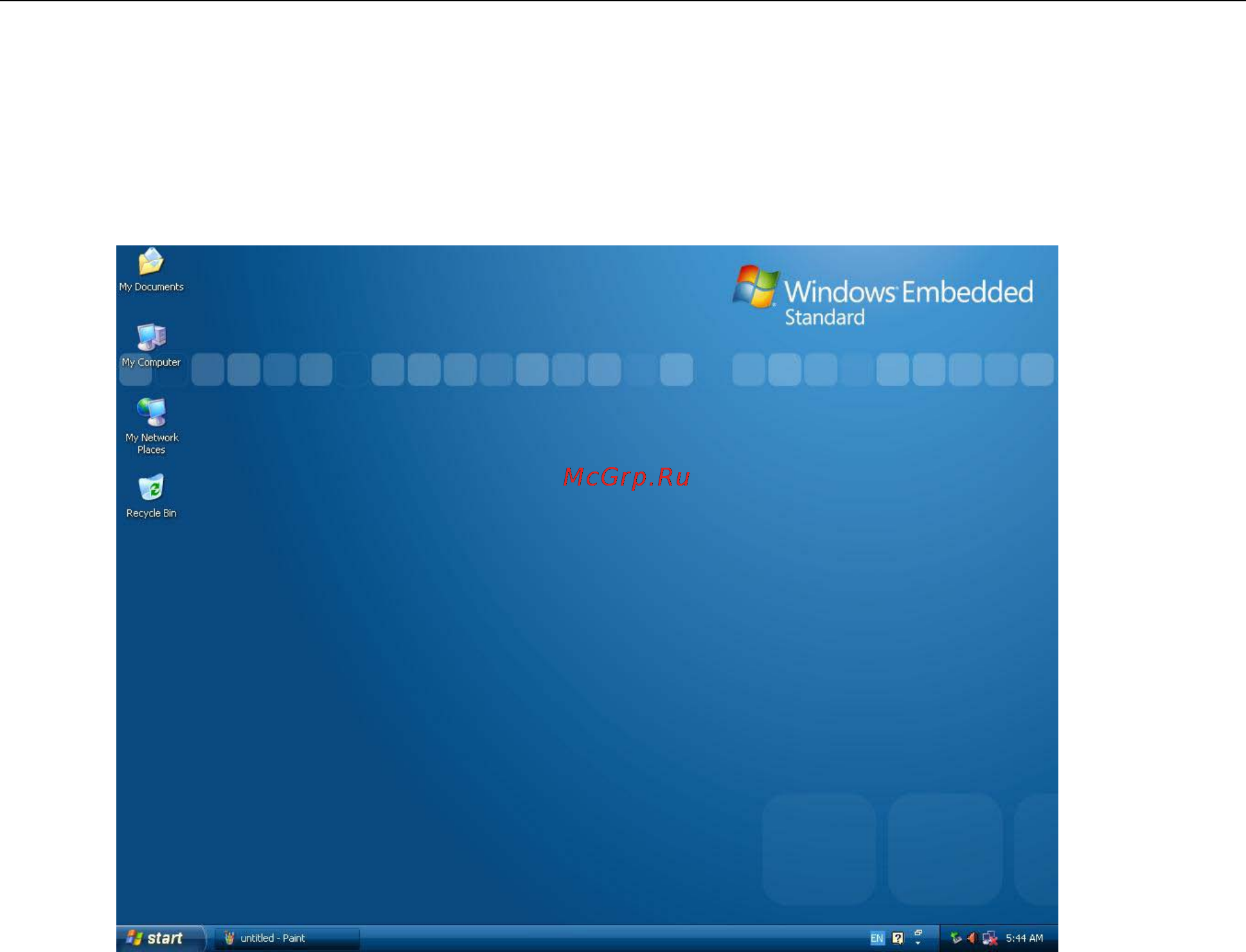
Task: Open the language bar options arrow
Action: coord(918,943)
